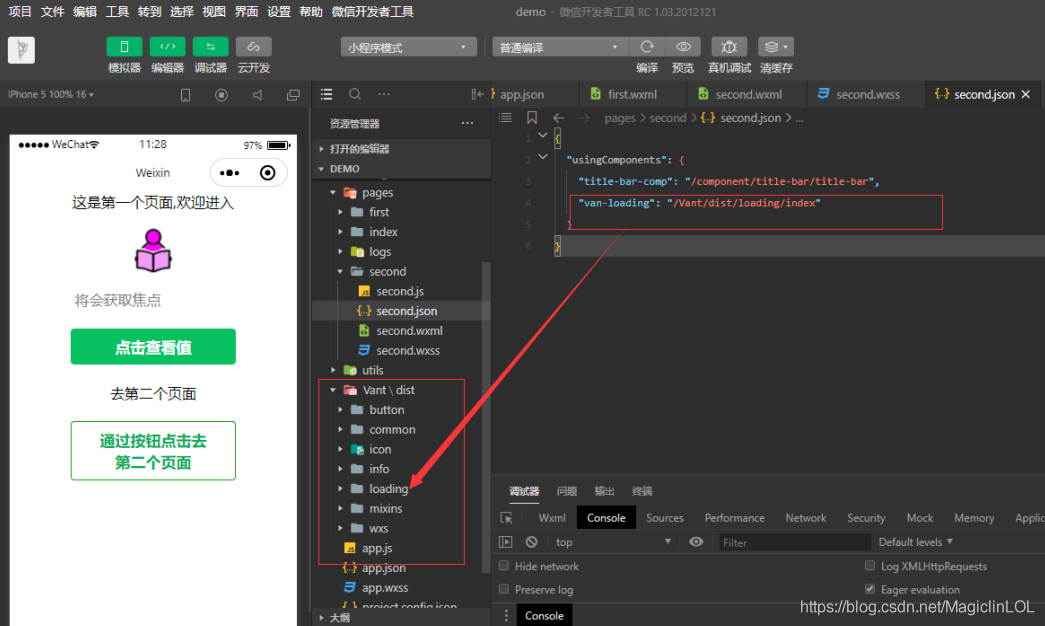Mute simulator sound speaker icon
This screenshot has height=626, width=1045.
click(x=257, y=95)
